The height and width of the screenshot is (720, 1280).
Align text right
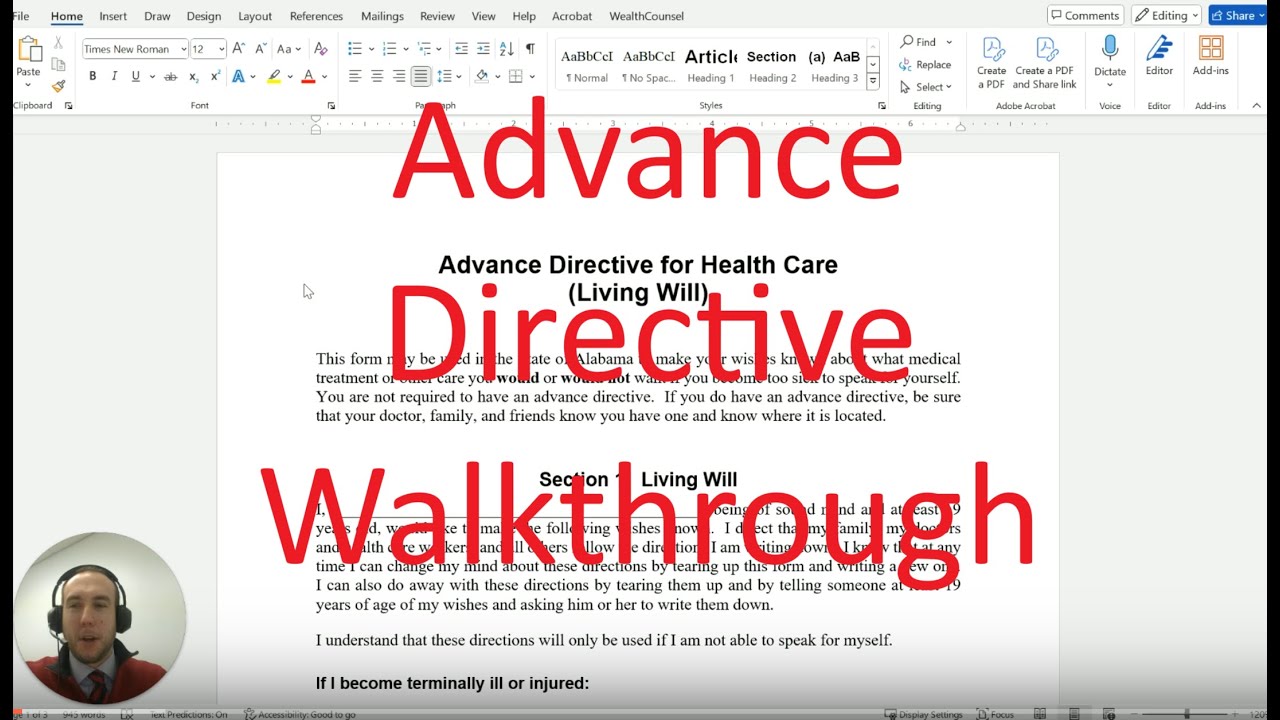[x=399, y=76]
